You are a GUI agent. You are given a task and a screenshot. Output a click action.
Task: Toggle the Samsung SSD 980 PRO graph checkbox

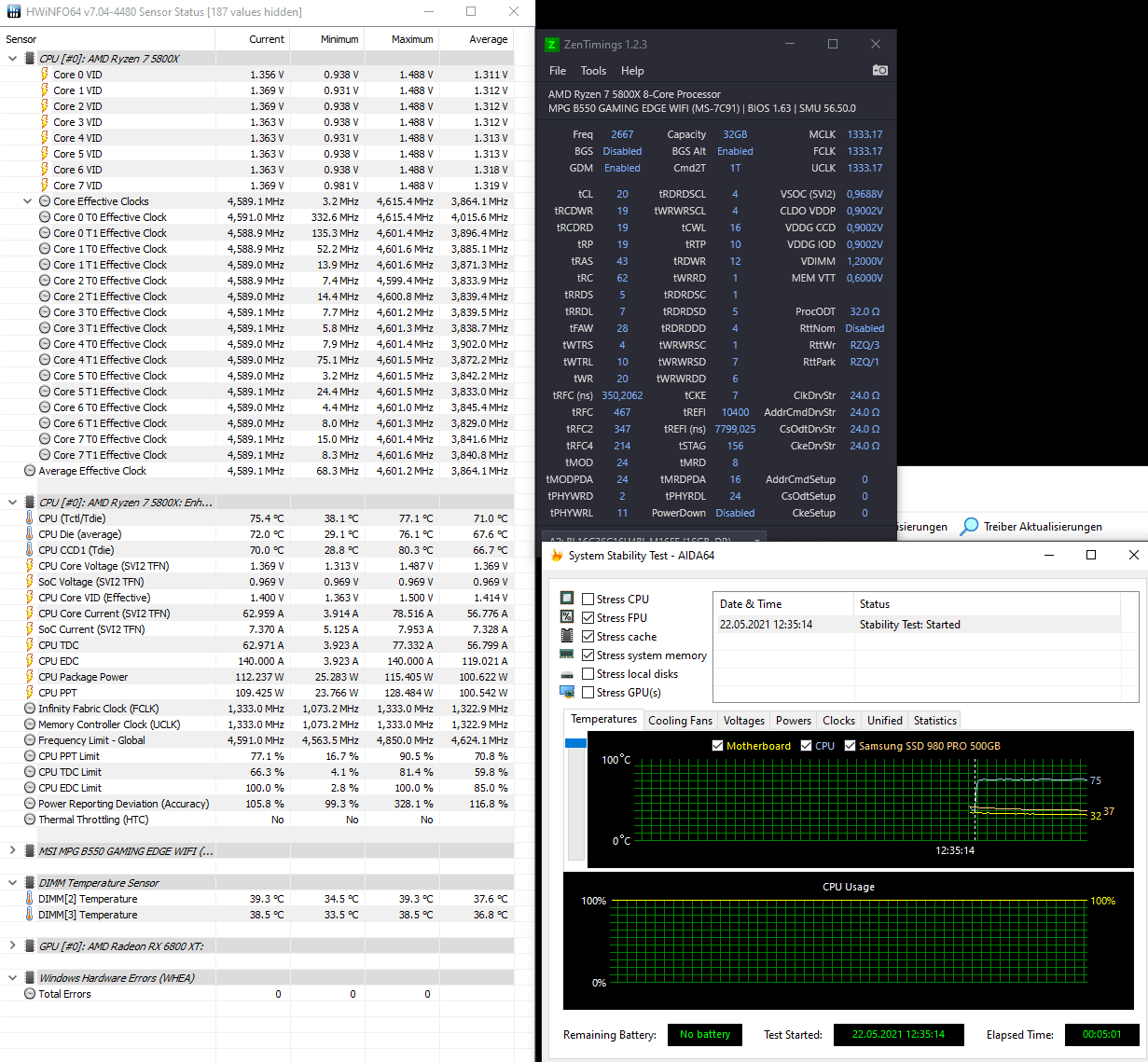(850, 746)
